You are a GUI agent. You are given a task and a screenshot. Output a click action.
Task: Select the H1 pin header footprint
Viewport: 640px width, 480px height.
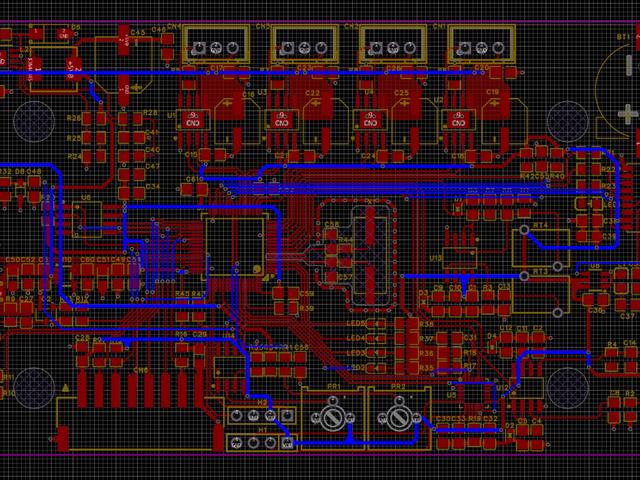click(x=262, y=442)
